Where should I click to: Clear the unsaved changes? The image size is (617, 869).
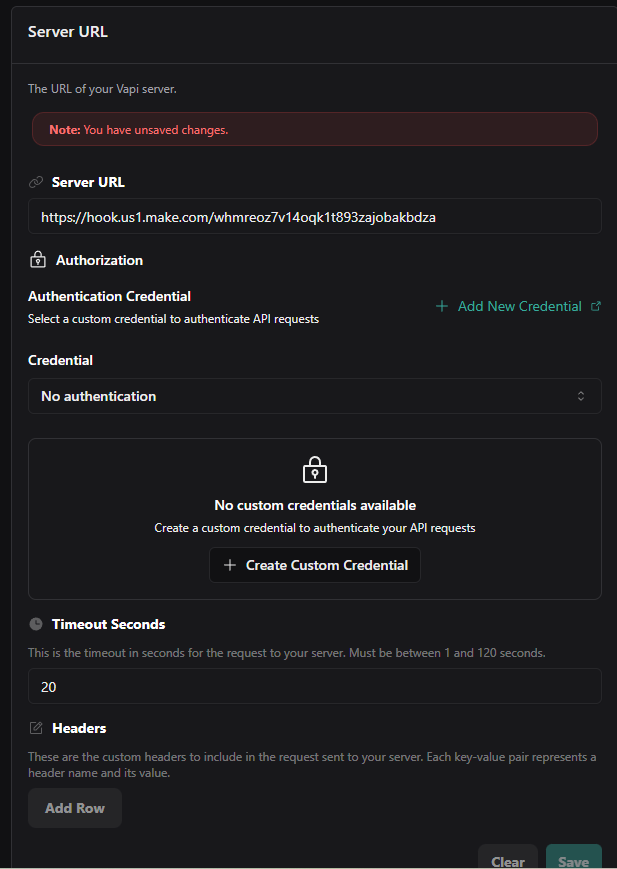click(x=508, y=861)
